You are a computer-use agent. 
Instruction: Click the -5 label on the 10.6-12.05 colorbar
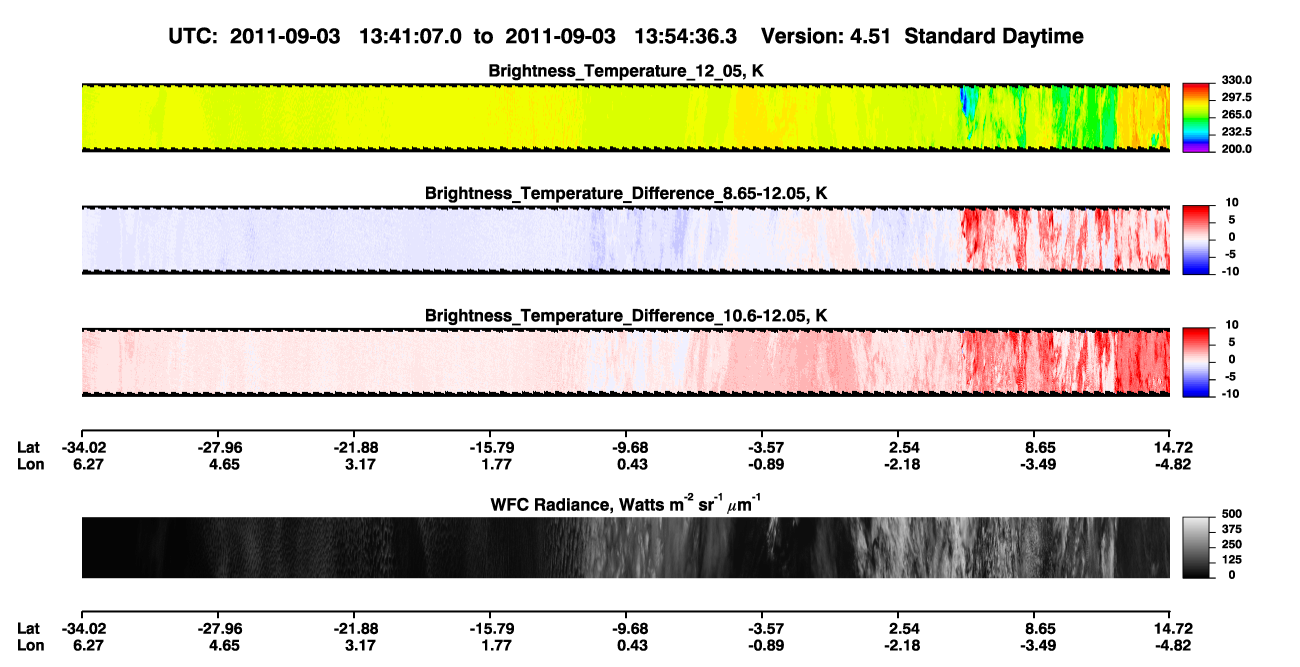click(x=1229, y=376)
